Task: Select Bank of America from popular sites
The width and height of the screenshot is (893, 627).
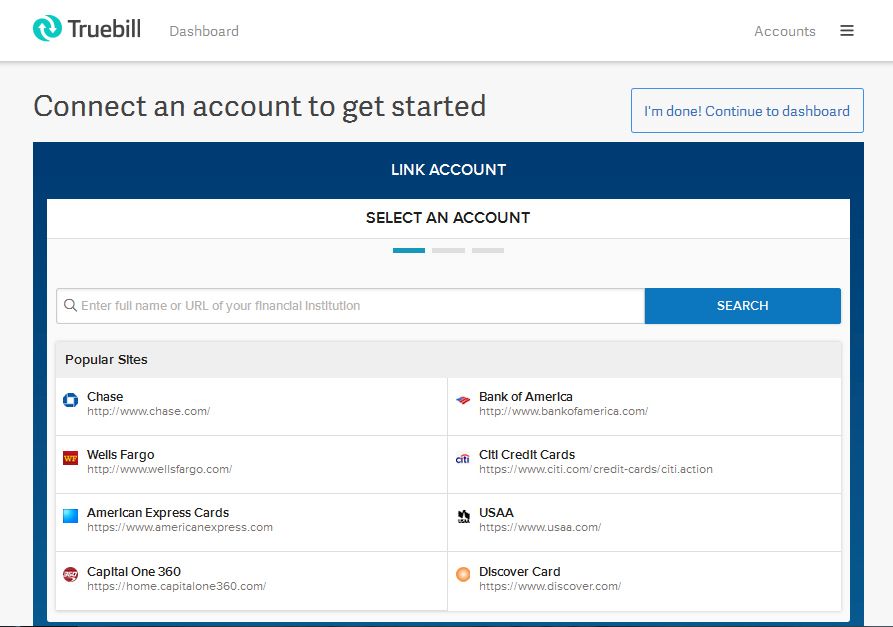Action: (x=526, y=396)
